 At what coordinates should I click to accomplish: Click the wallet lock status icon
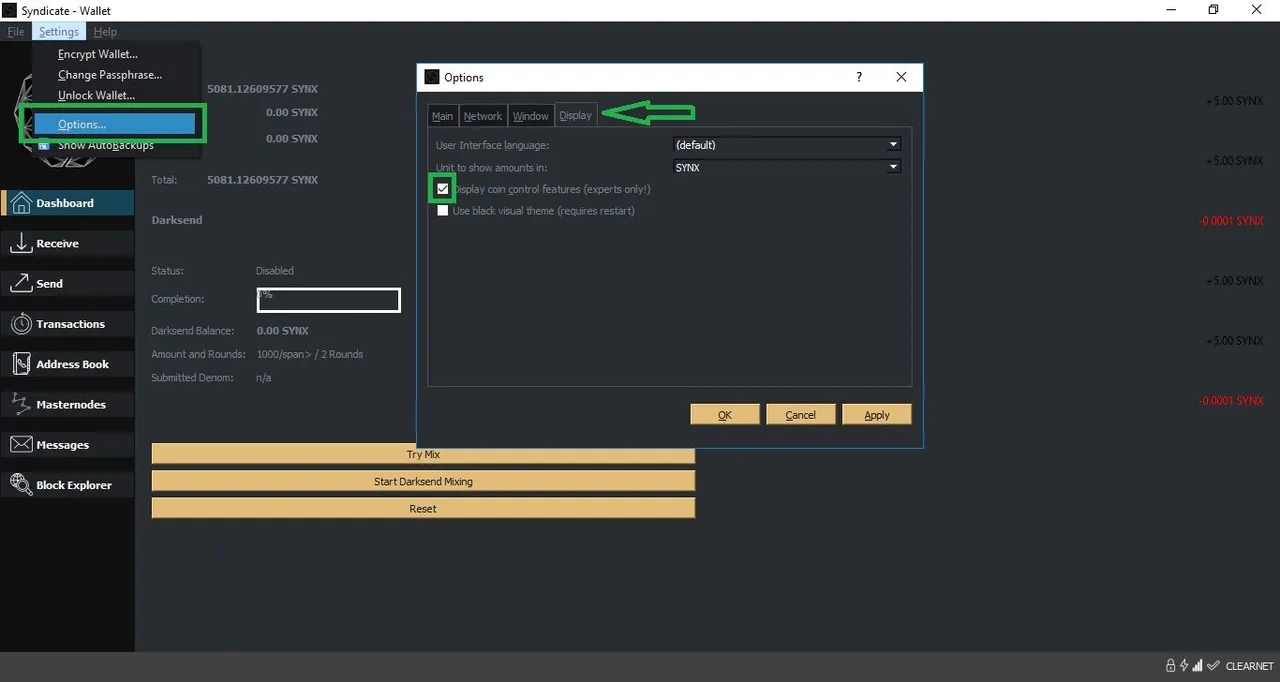click(1170, 666)
